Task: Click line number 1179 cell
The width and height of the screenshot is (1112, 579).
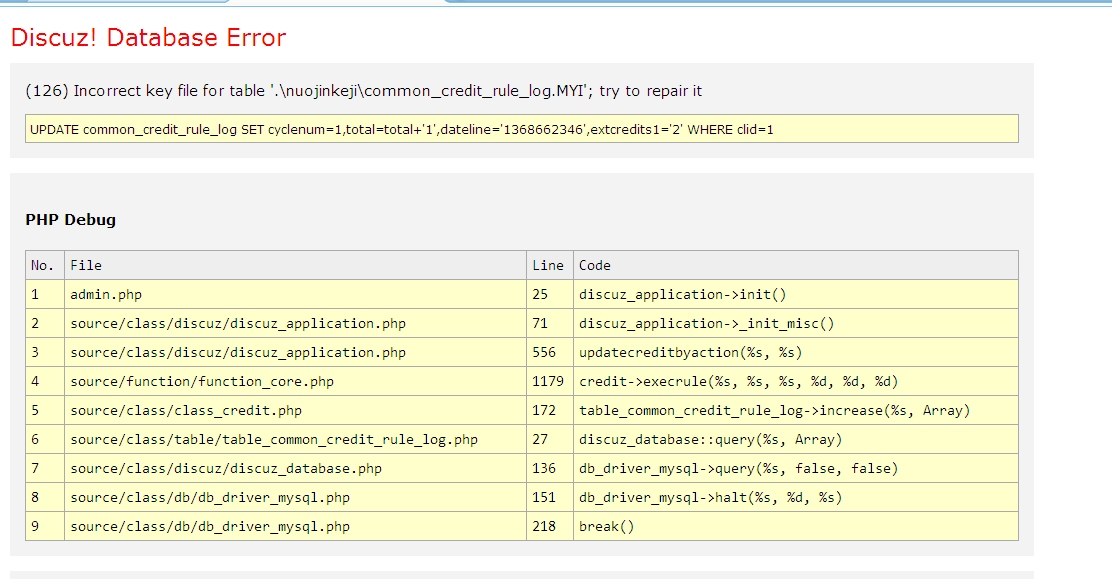Action: click(x=548, y=381)
